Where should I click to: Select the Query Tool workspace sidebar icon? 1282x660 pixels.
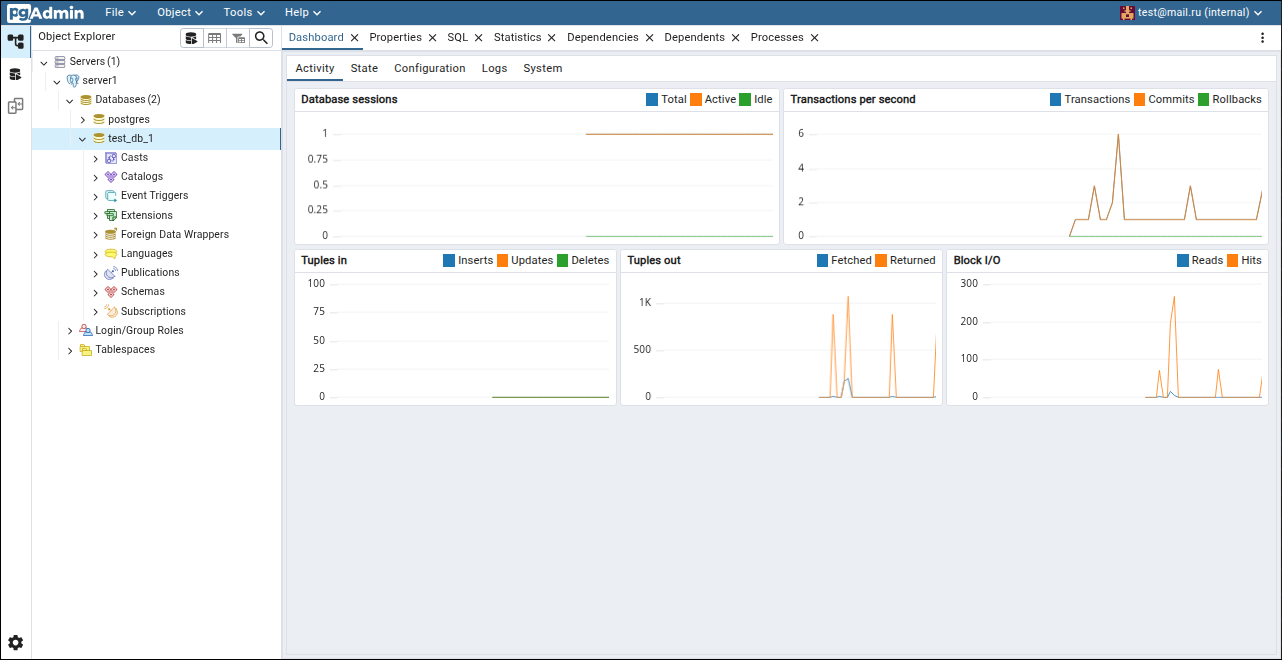[x=15, y=74]
